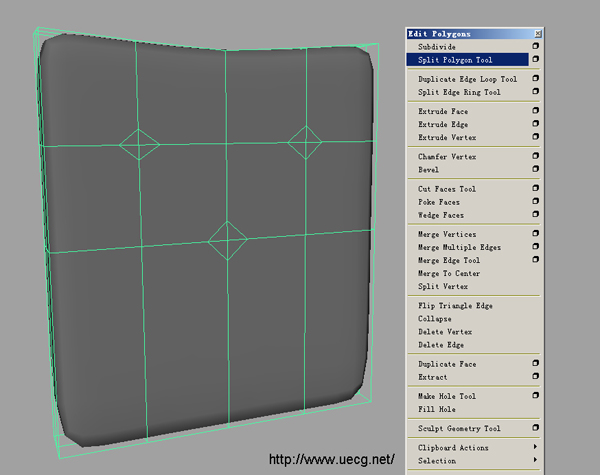Choose Fill Hole command

click(x=437, y=409)
